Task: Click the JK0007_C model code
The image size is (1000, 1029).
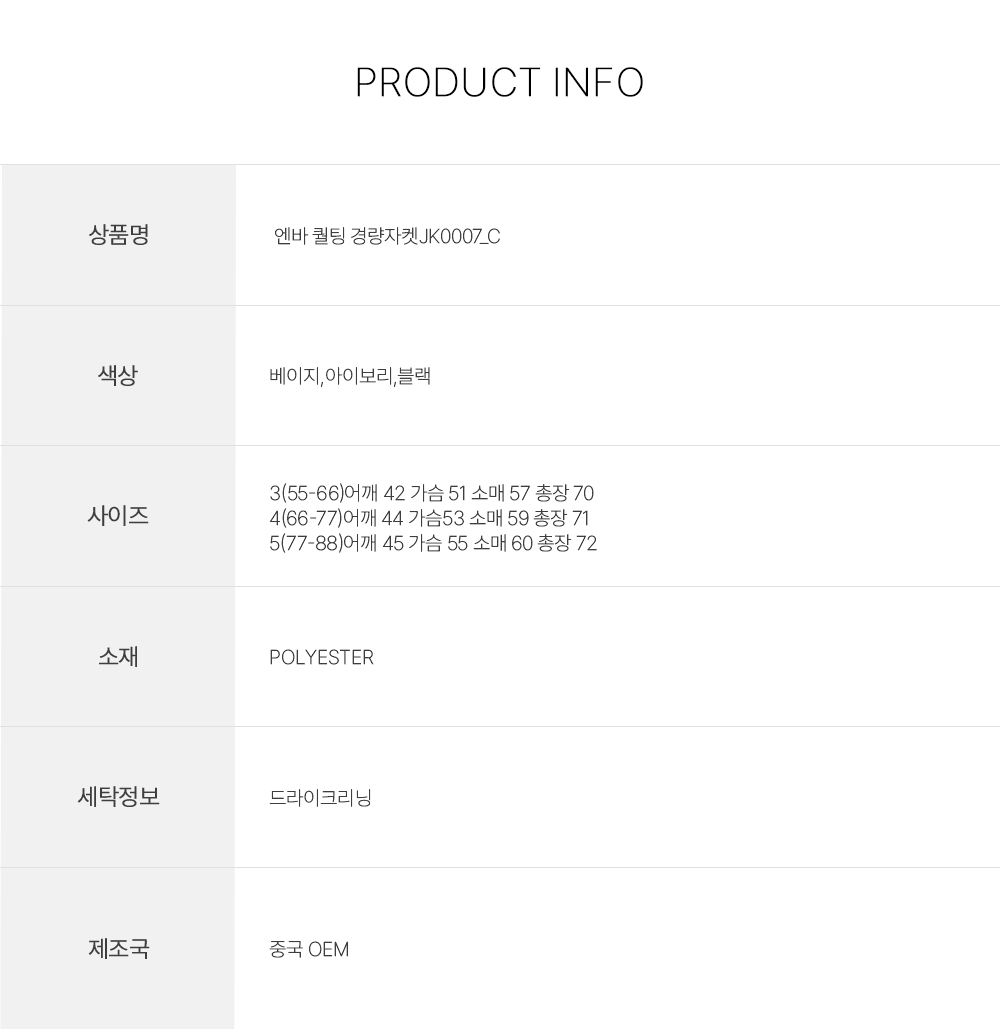Action: 459,237
